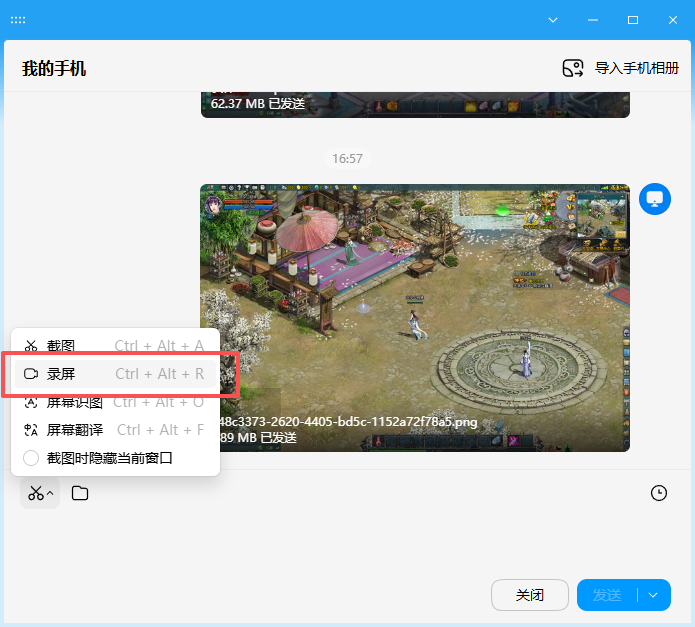
Task: Select 录屏 screen recording menu item
Action: (x=60, y=374)
